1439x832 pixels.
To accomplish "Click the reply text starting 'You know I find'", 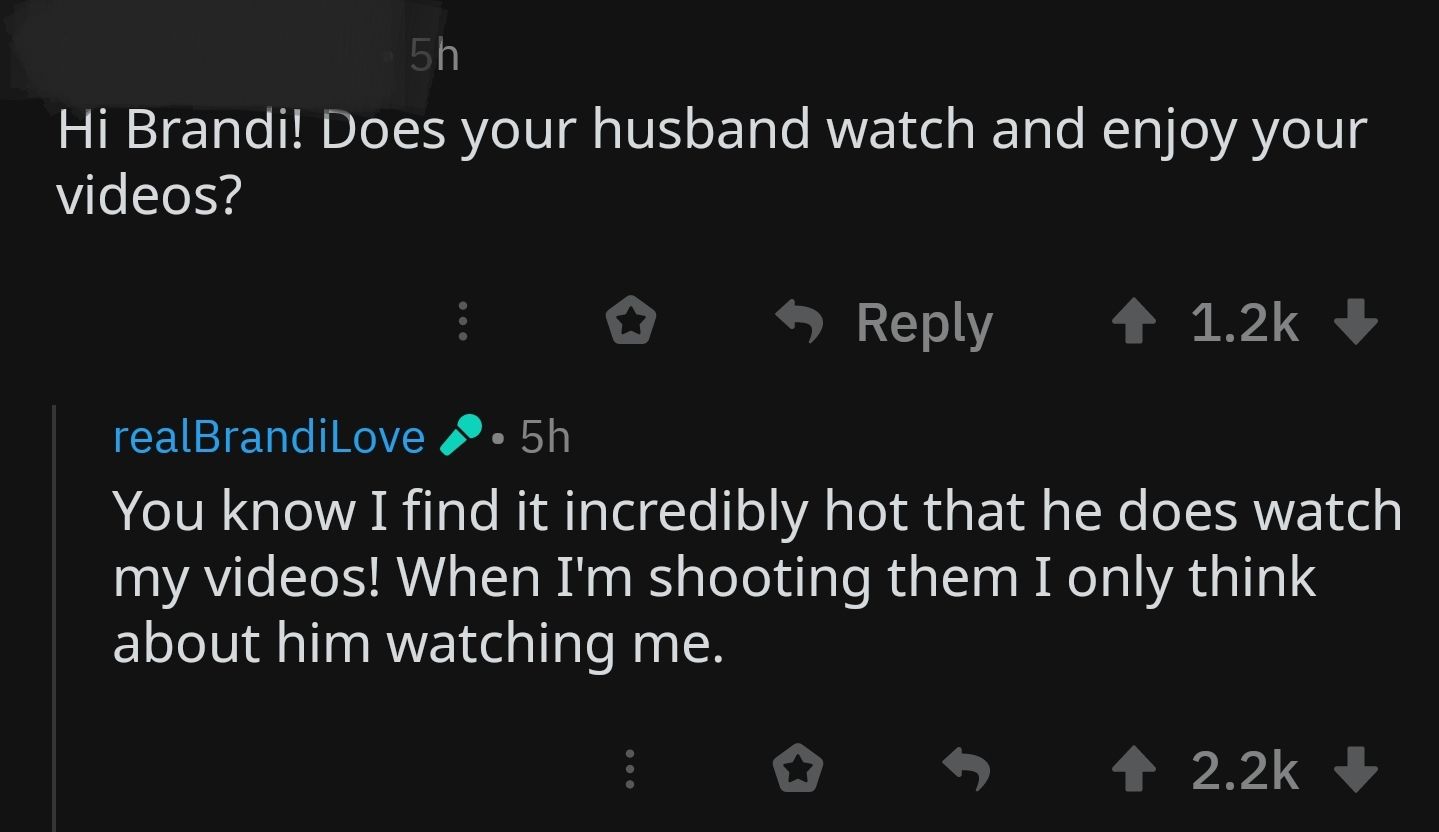I will pyautogui.click(x=757, y=576).
